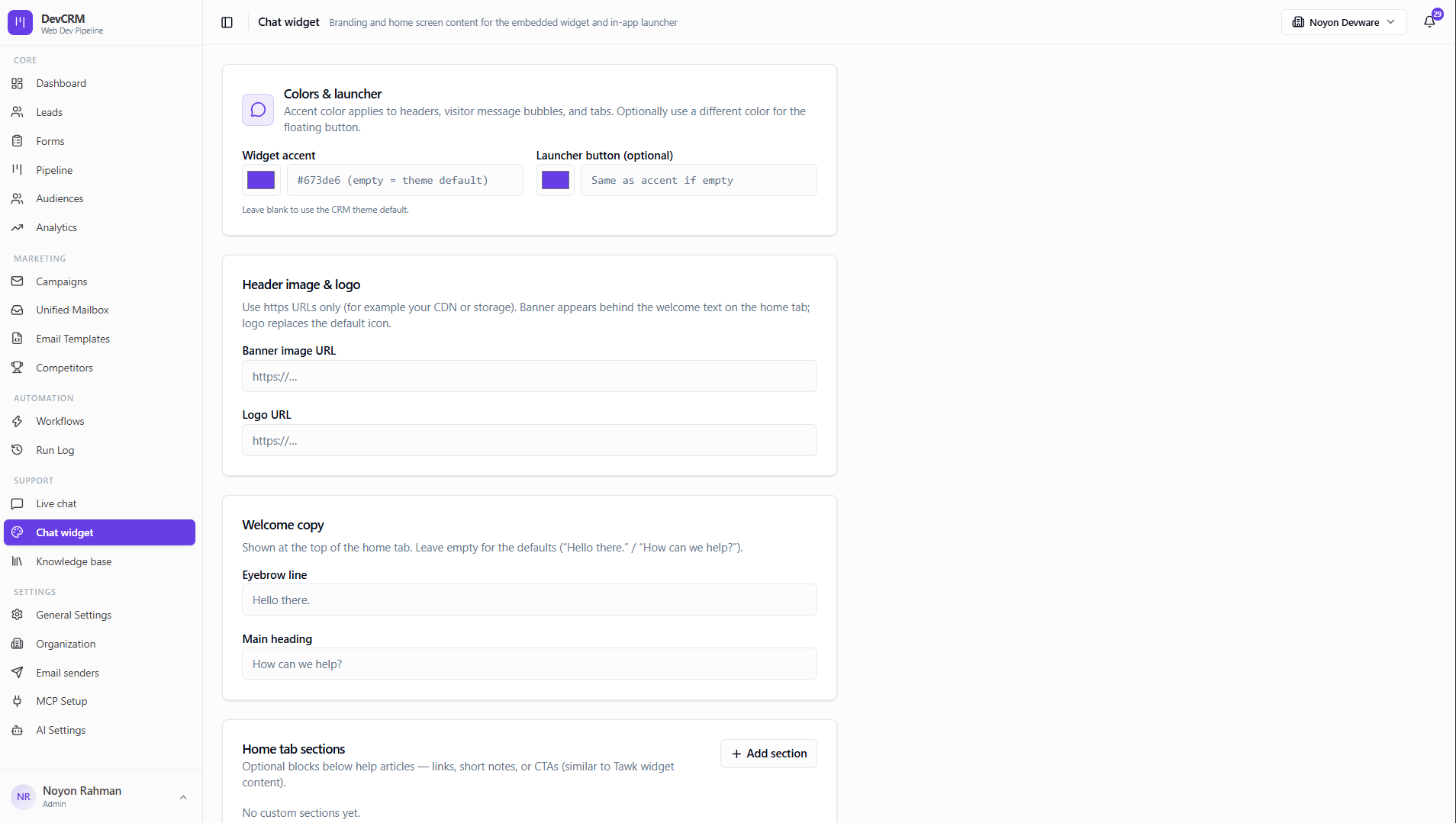Click the Live chat bubble icon
Image resolution: width=1456 pixels, height=823 pixels.
tap(18, 503)
